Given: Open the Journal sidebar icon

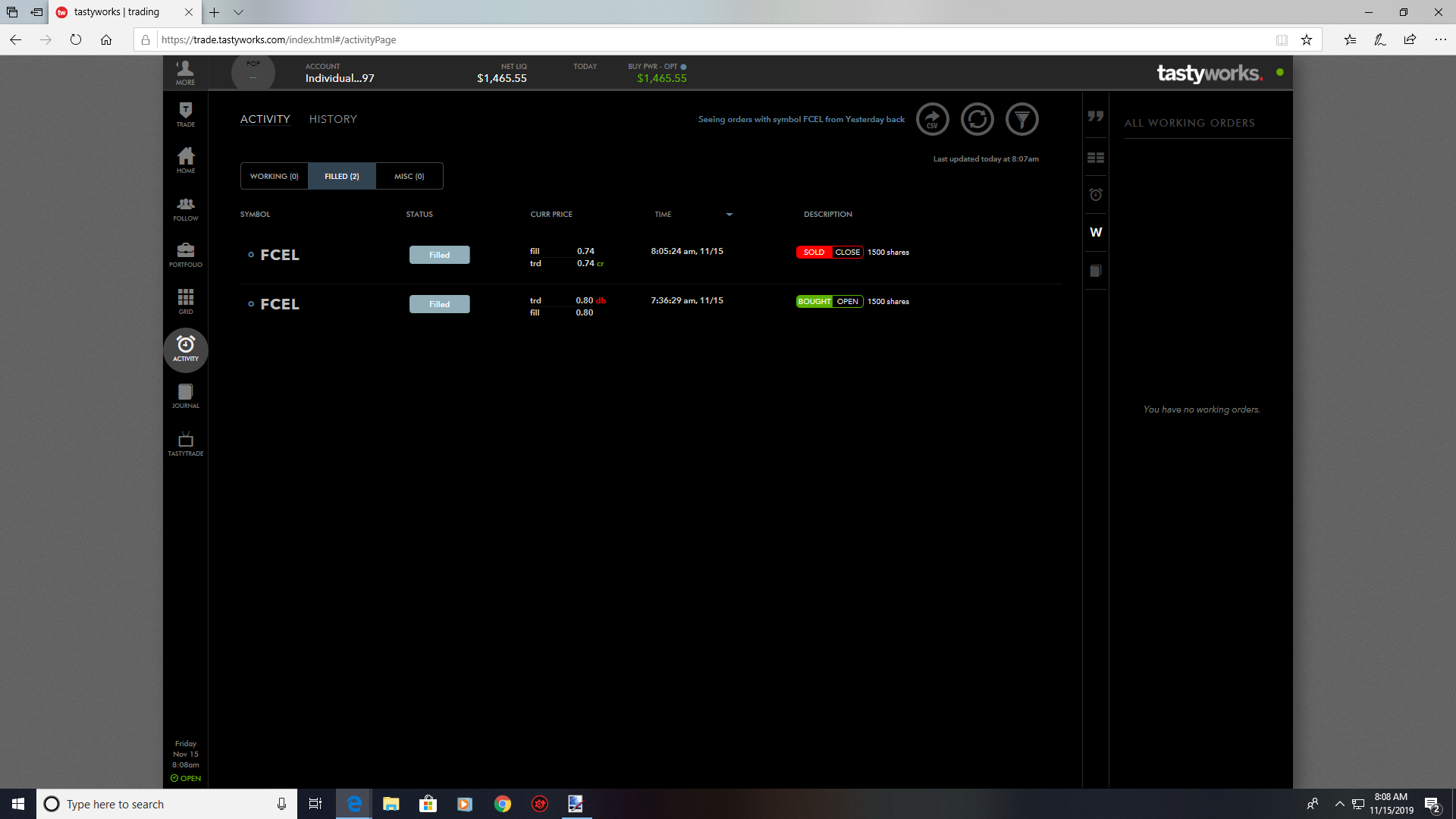Looking at the screenshot, I should click(x=186, y=396).
